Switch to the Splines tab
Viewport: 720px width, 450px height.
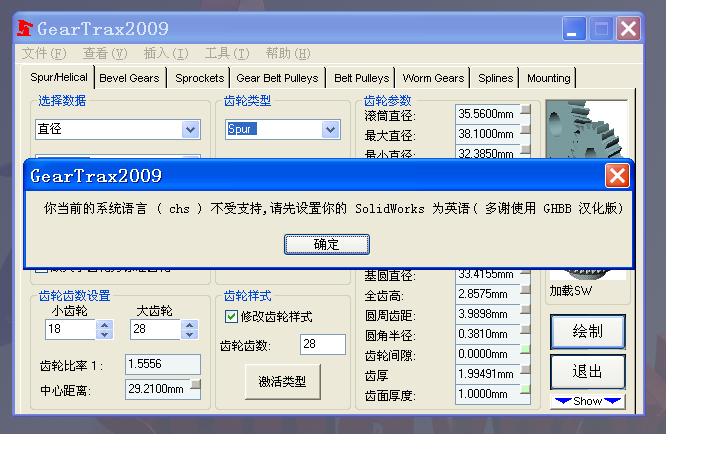pos(495,78)
